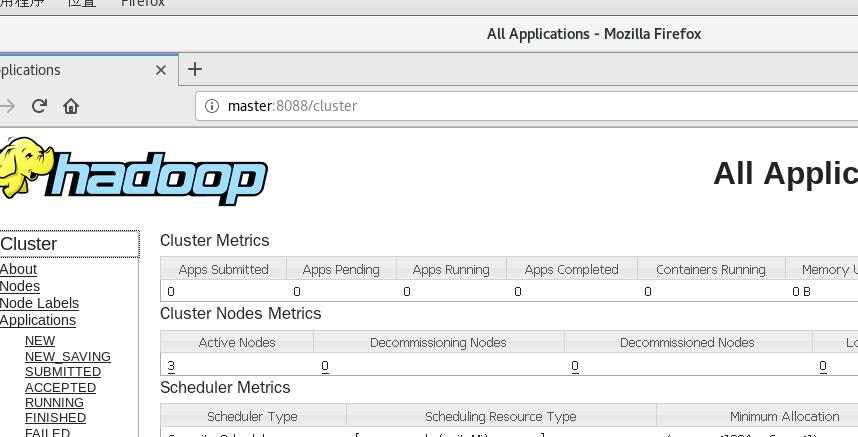Click the Hadoop elephant logo

pyautogui.click(x=133, y=172)
